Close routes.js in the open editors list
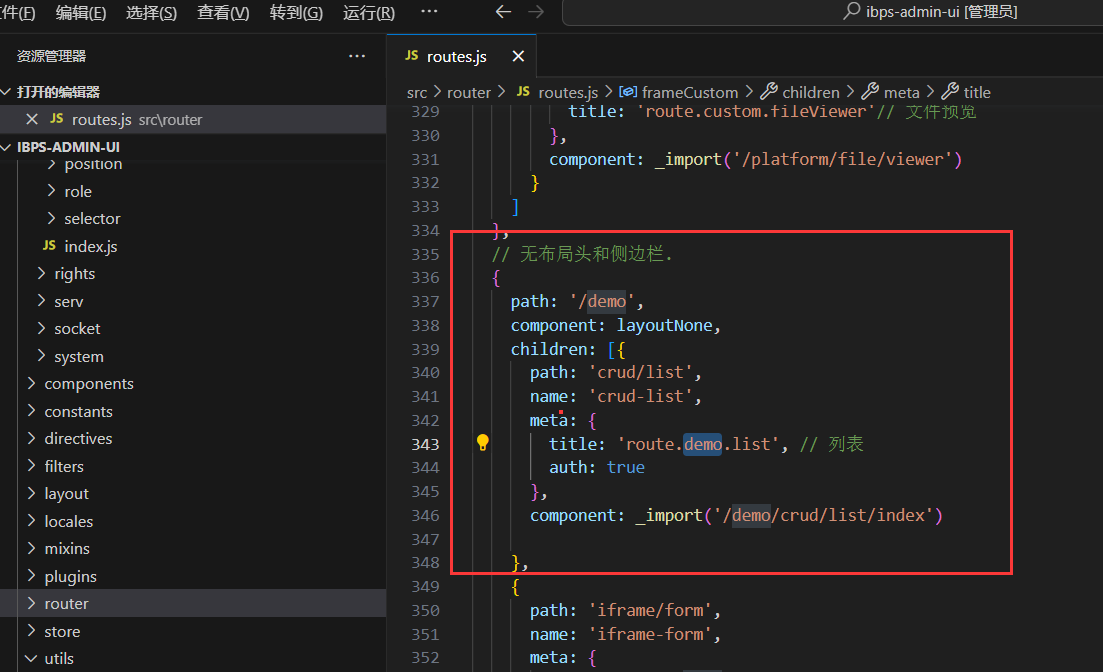This screenshot has height=672, width=1103. [32, 119]
